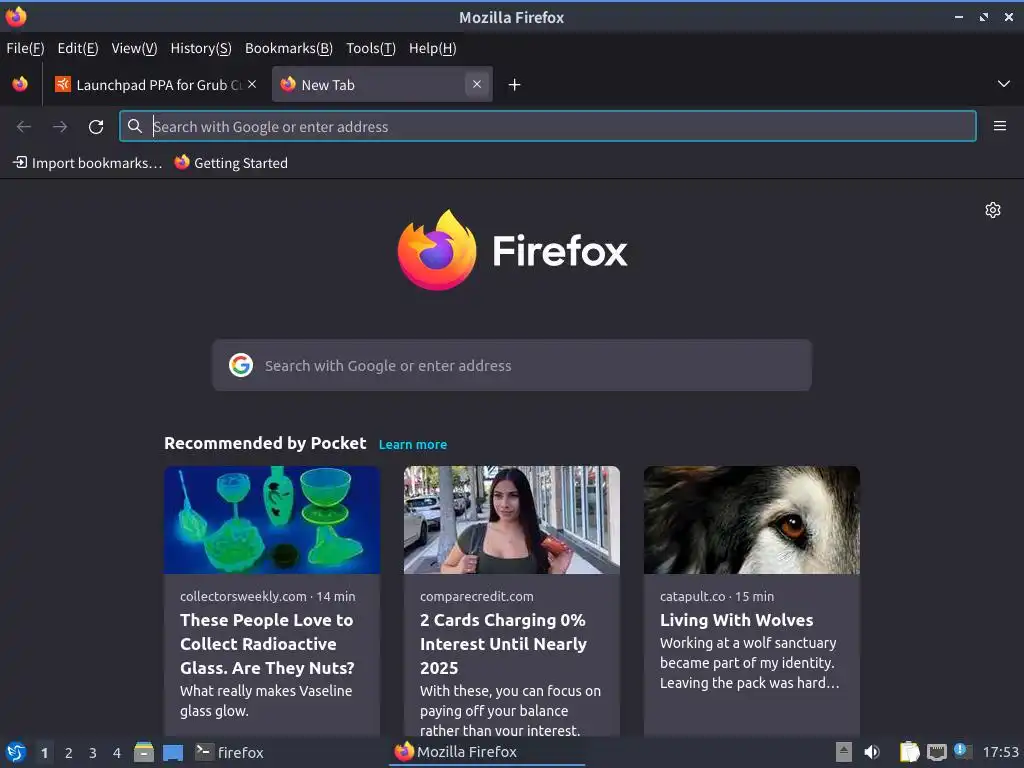This screenshot has height=768, width=1024.
Task: Open the system start menu icon
Action: pos(16,752)
